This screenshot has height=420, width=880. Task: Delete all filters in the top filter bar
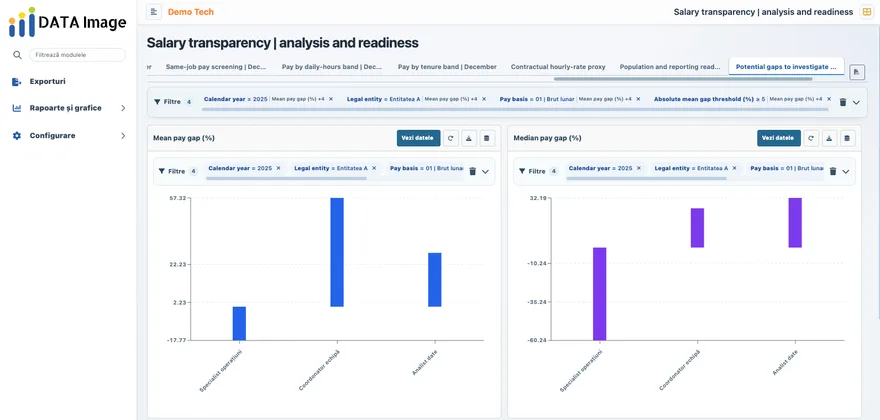point(842,102)
